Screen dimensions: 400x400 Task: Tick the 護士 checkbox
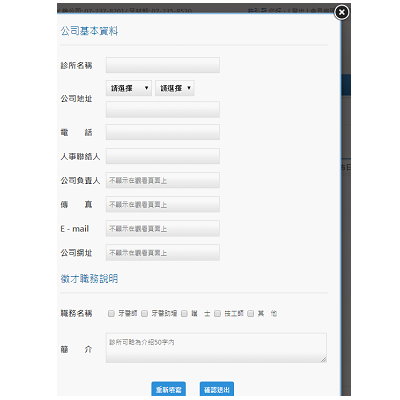point(184,313)
